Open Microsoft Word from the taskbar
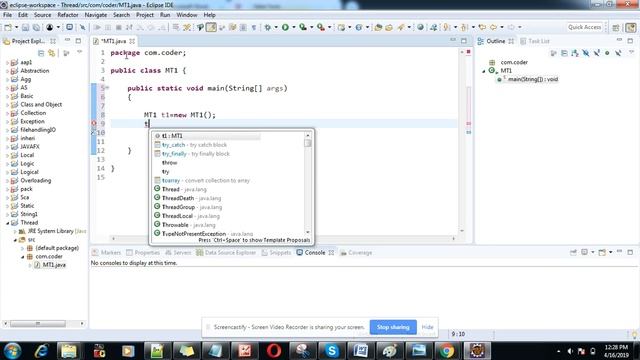Viewport: 640px width, 360px height. (x=360, y=351)
